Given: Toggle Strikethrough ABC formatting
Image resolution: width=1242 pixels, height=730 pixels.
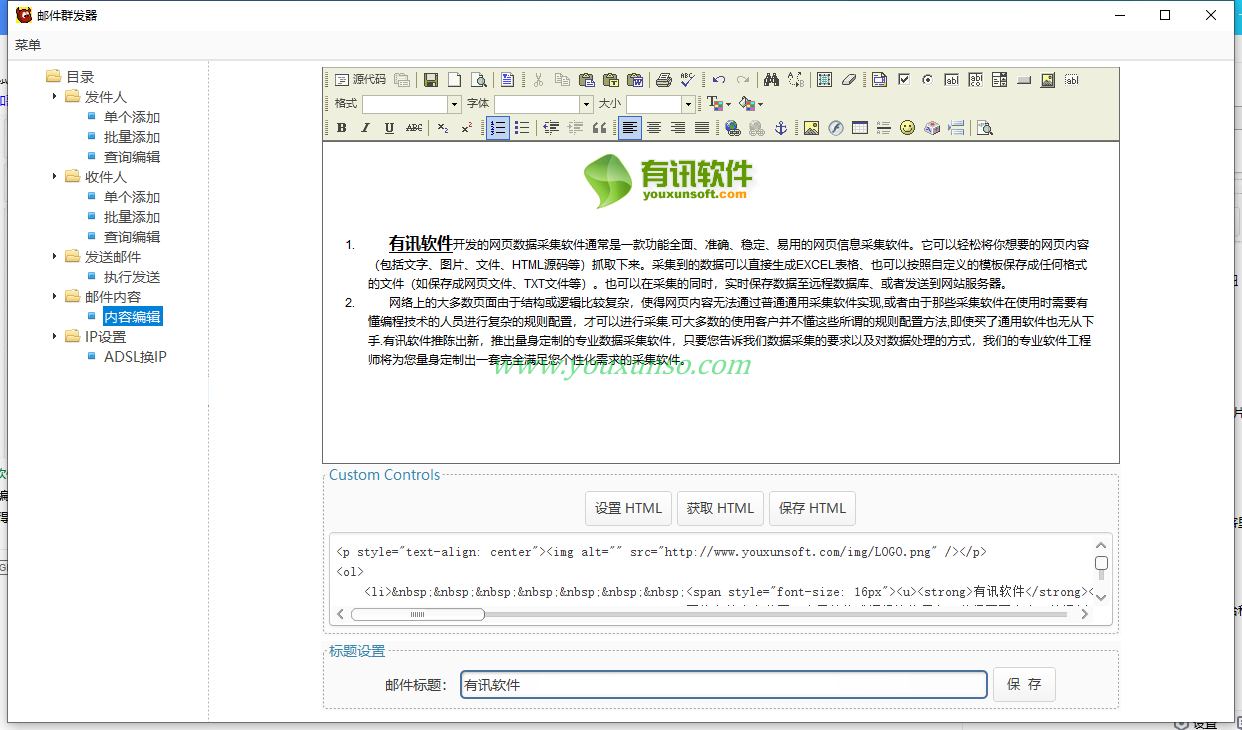Looking at the screenshot, I should (414, 128).
